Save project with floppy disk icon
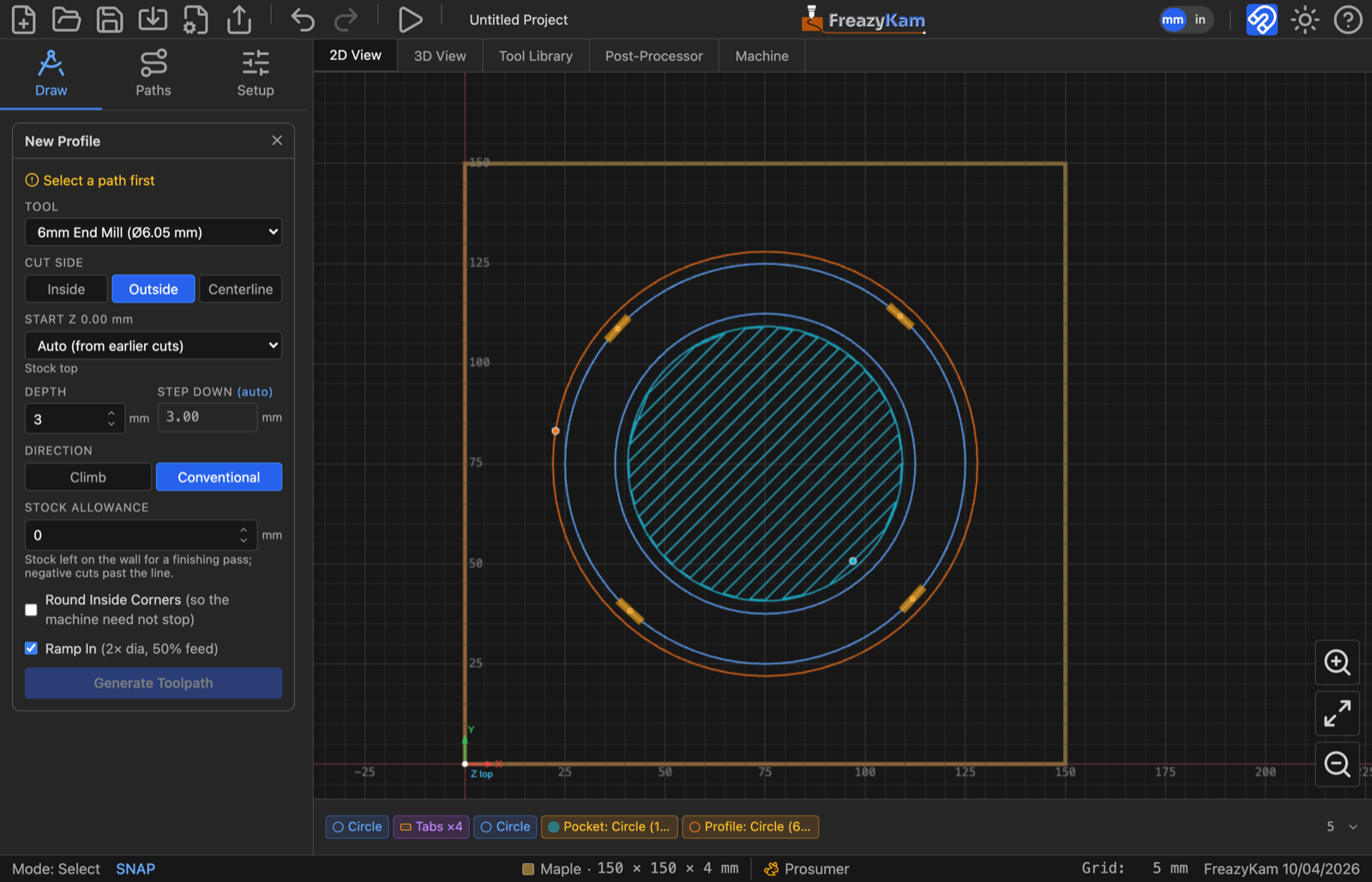This screenshot has height=882, width=1372. [110, 20]
